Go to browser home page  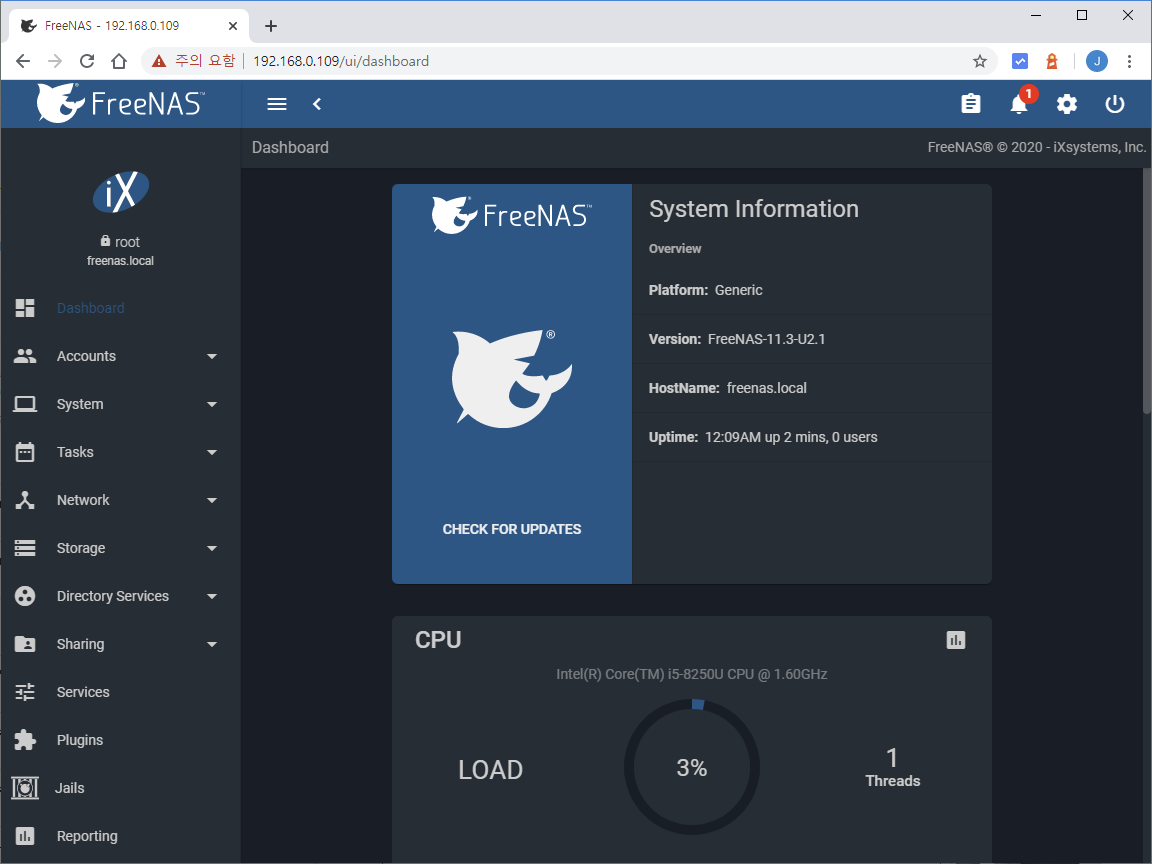click(118, 61)
